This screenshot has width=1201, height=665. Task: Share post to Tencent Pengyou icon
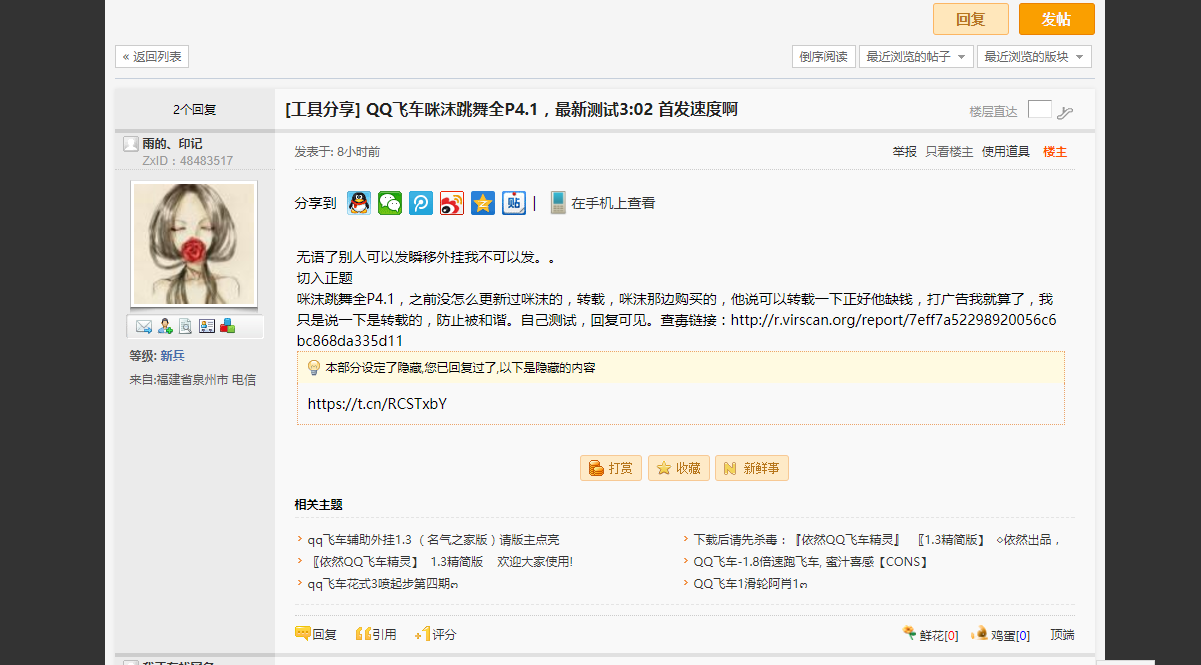click(421, 202)
